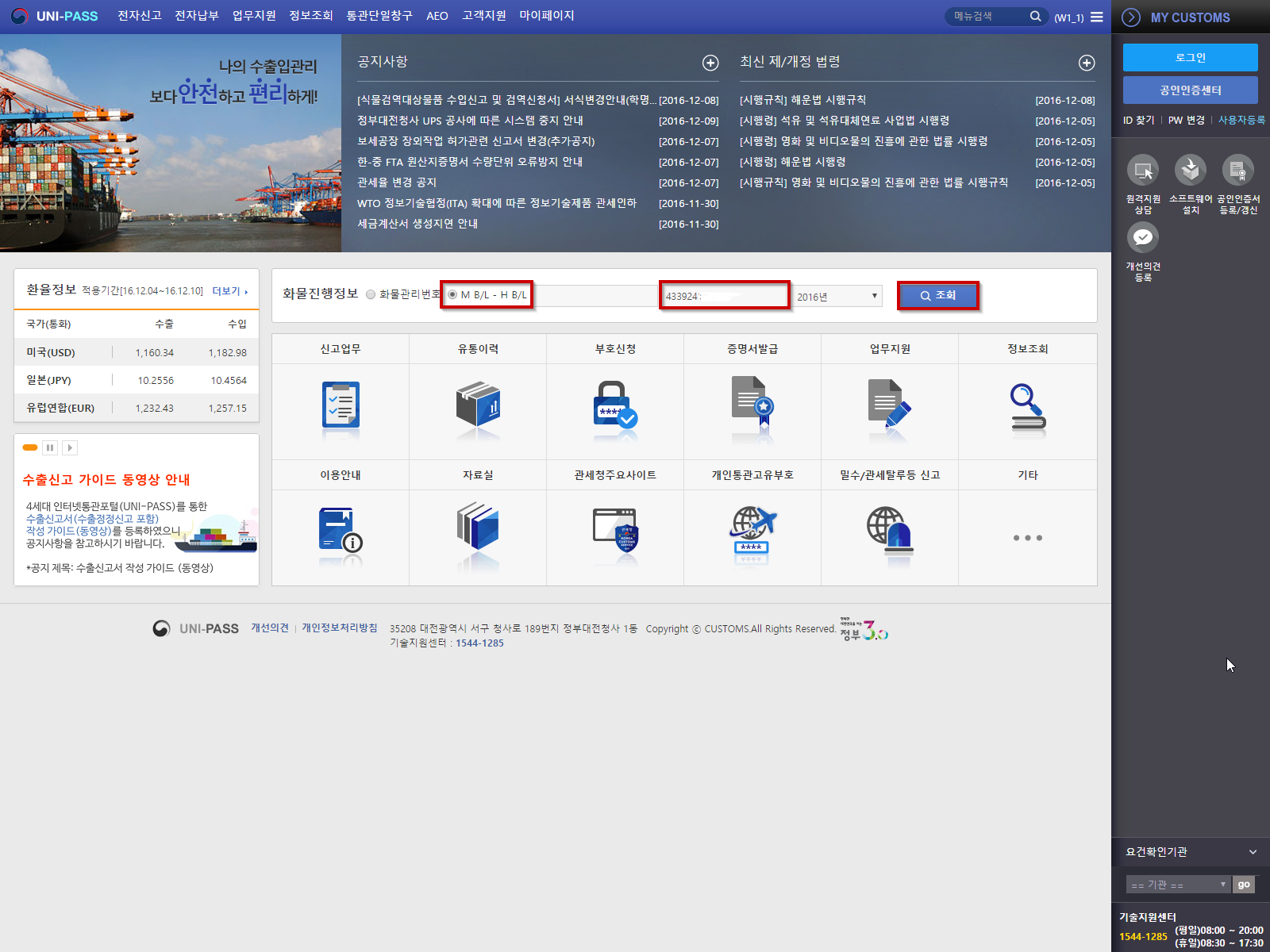Open the 전자신고 menu
The height and width of the screenshot is (952, 1270).
(x=140, y=16)
